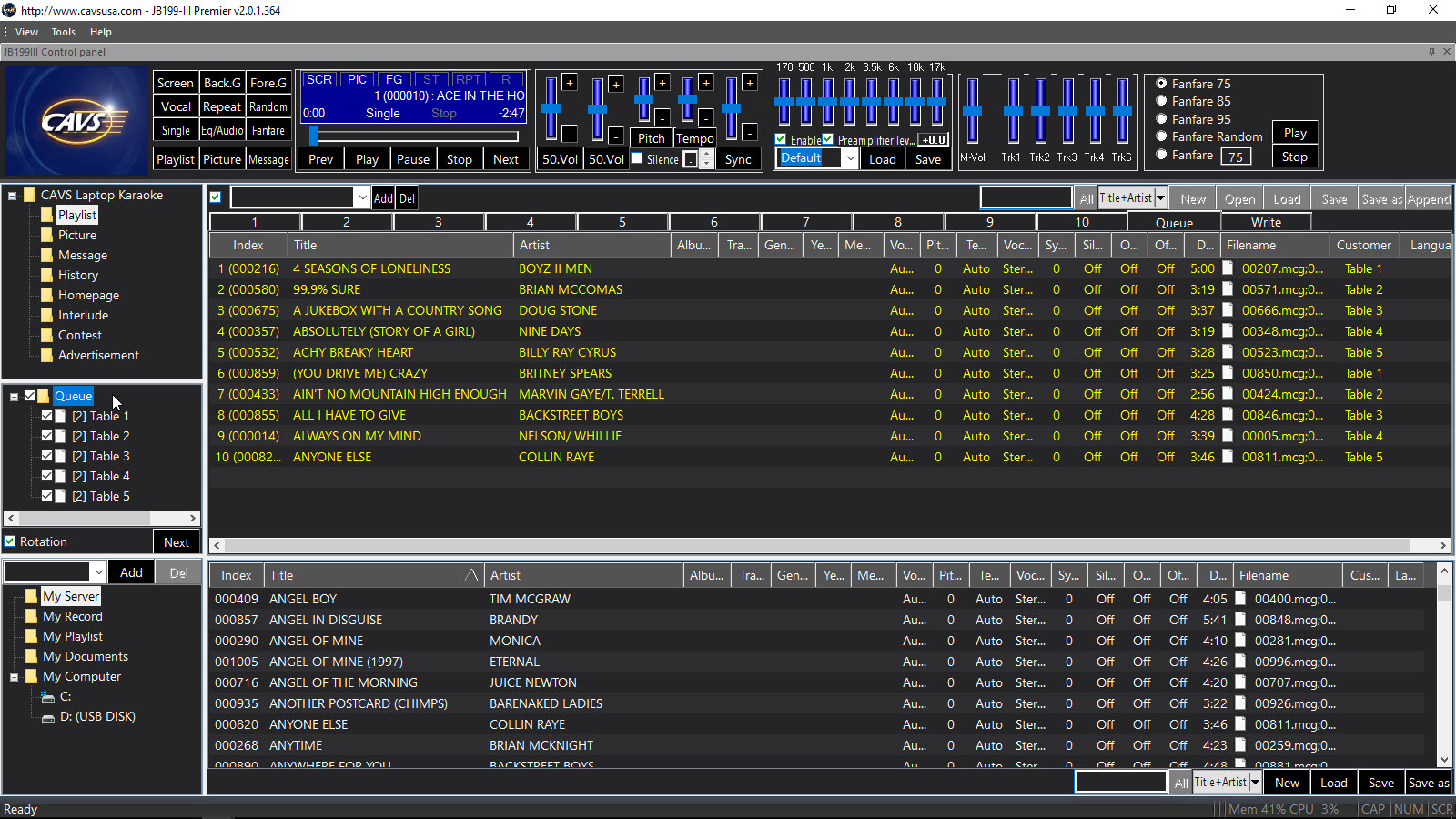Click plus button of first volume slider
The width and height of the screenshot is (1456, 819).
(x=570, y=83)
